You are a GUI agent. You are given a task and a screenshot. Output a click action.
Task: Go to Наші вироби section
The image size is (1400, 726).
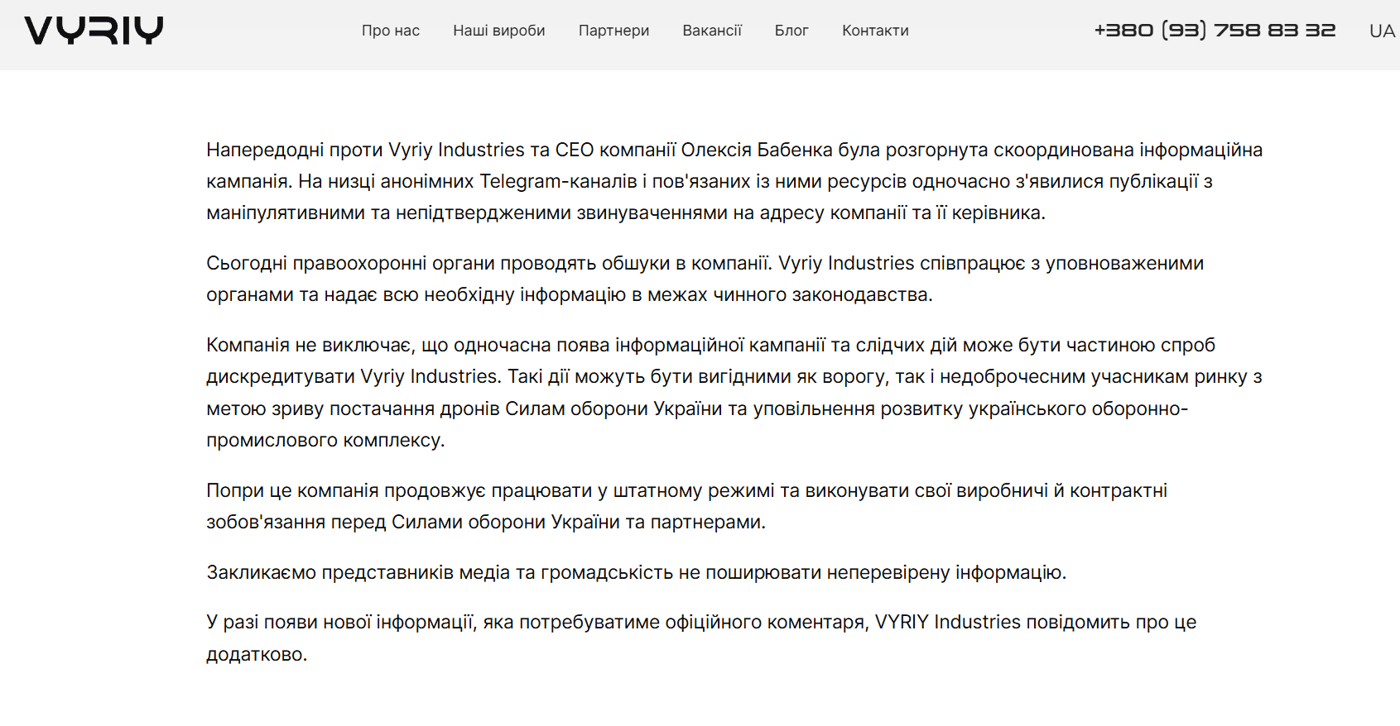pyautogui.click(x=499, y=31)
